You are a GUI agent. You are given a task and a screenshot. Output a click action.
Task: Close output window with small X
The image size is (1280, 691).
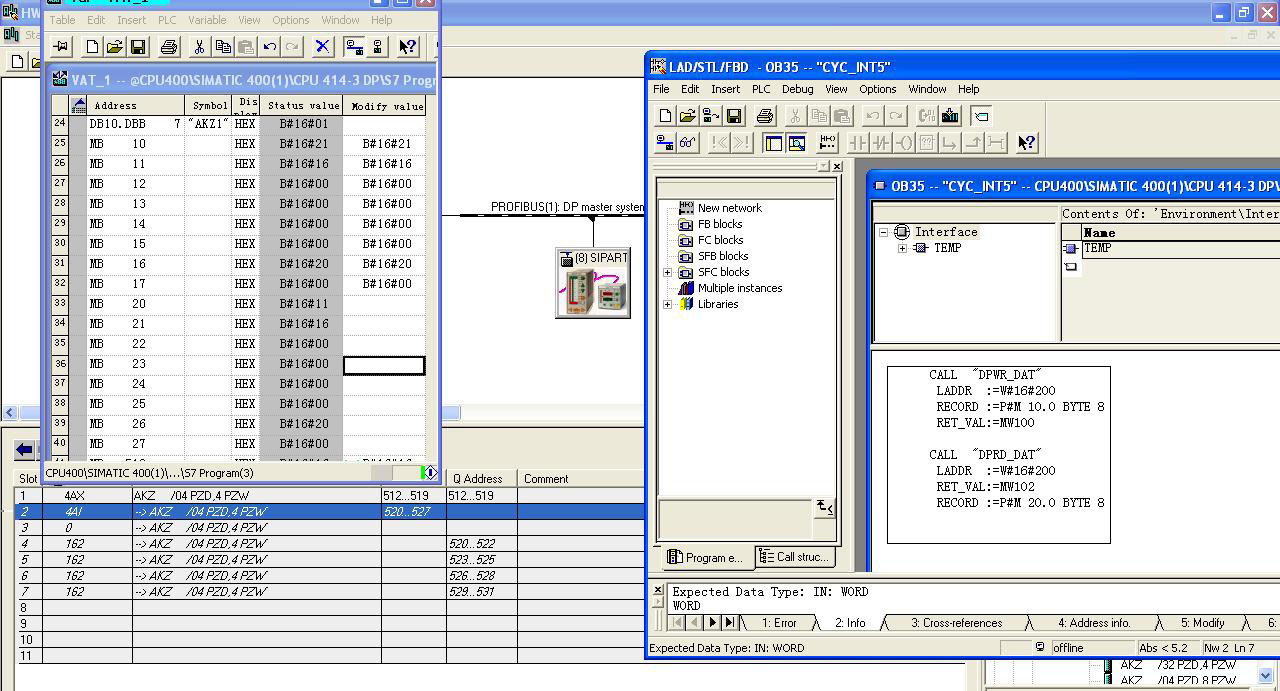click(658, 590)
